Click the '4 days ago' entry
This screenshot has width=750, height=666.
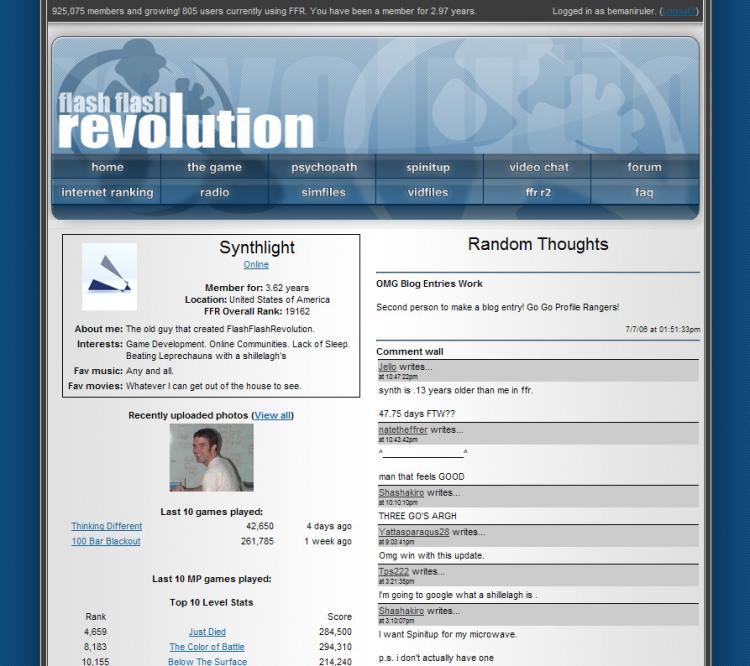click(x=329, y=526)
